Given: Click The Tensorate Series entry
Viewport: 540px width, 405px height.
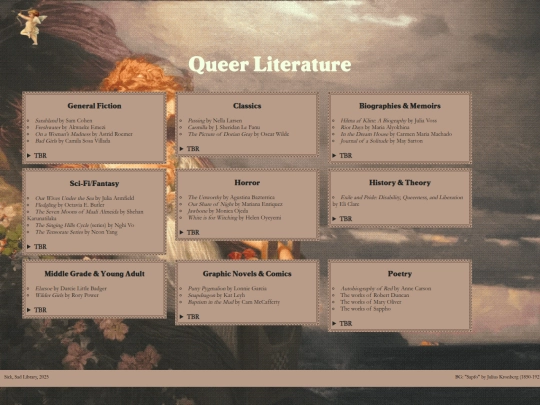Looking at the screenshot, I should (x=76, y=232).
